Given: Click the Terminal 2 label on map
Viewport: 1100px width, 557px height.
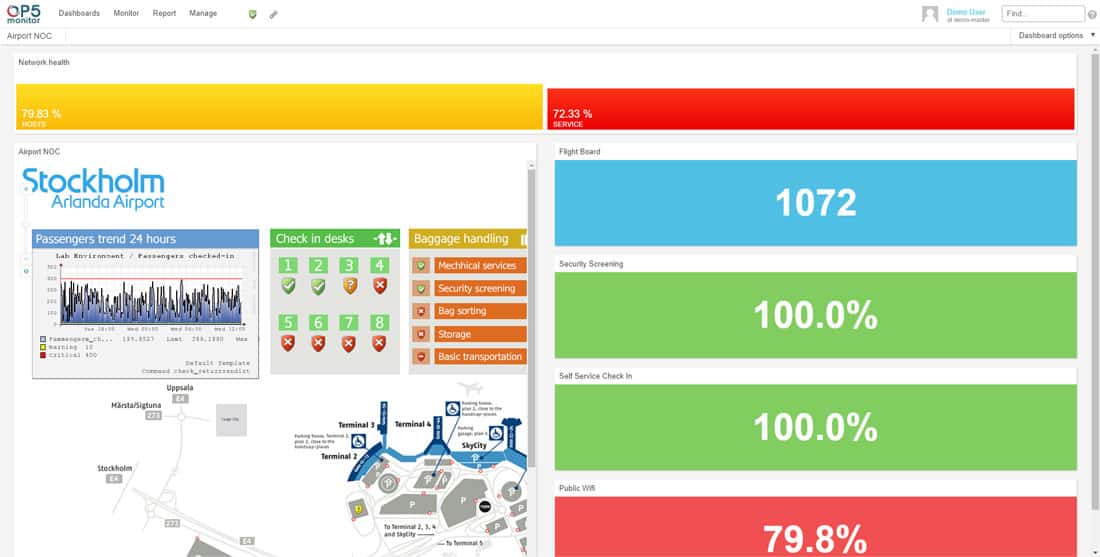Looking at the screenshot, I should [339, 456].
